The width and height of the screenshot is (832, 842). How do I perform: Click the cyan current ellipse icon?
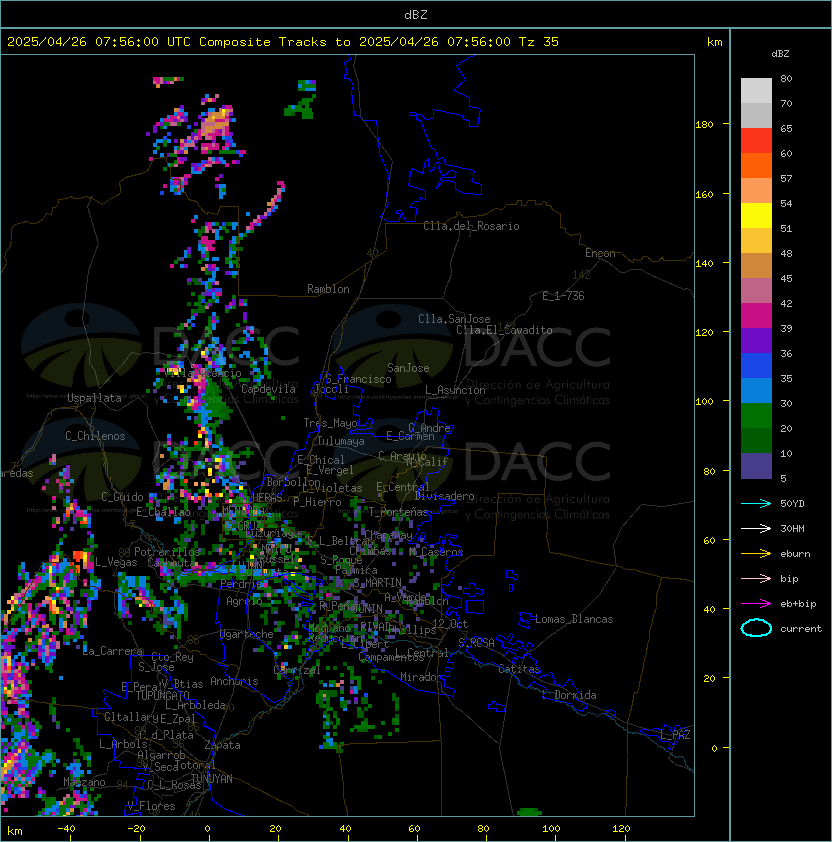(756, 628)
